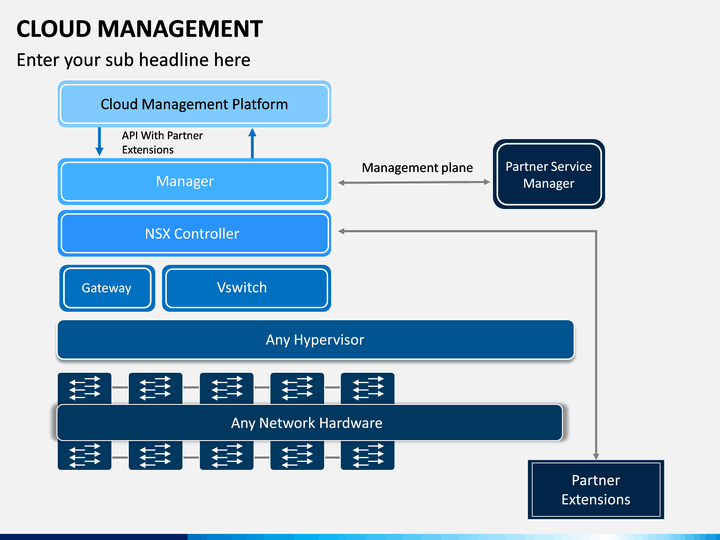Select the Cloud Management Platform box

pyautogui.click(x=194, y=104)
